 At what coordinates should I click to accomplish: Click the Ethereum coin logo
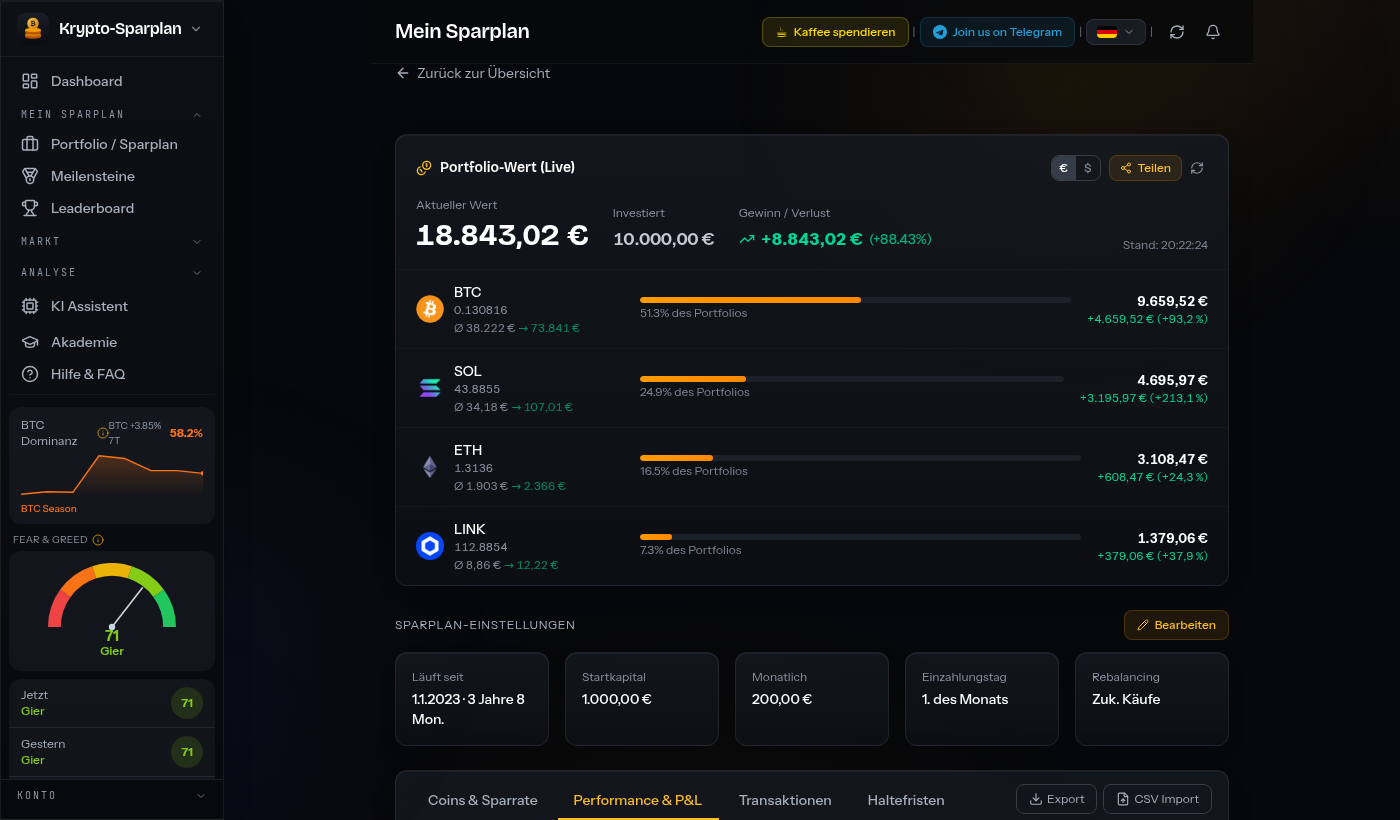430,467
